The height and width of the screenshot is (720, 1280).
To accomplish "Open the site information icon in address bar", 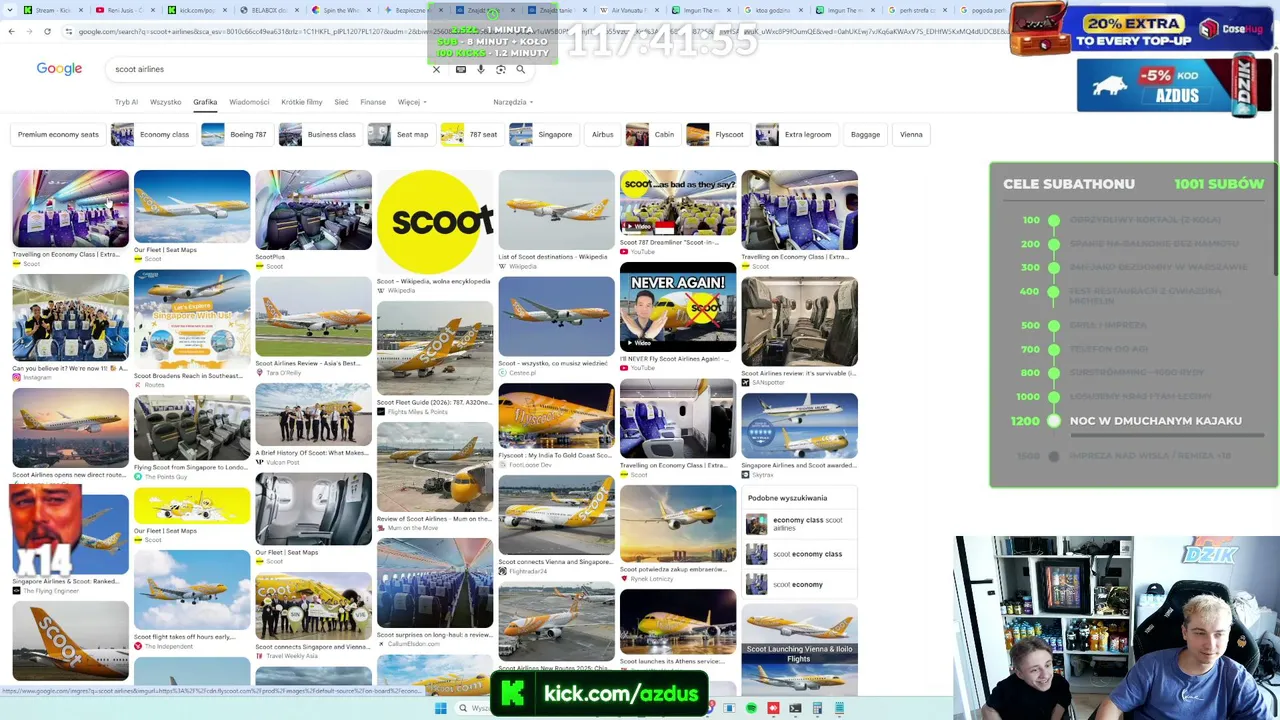I will 69,31.
